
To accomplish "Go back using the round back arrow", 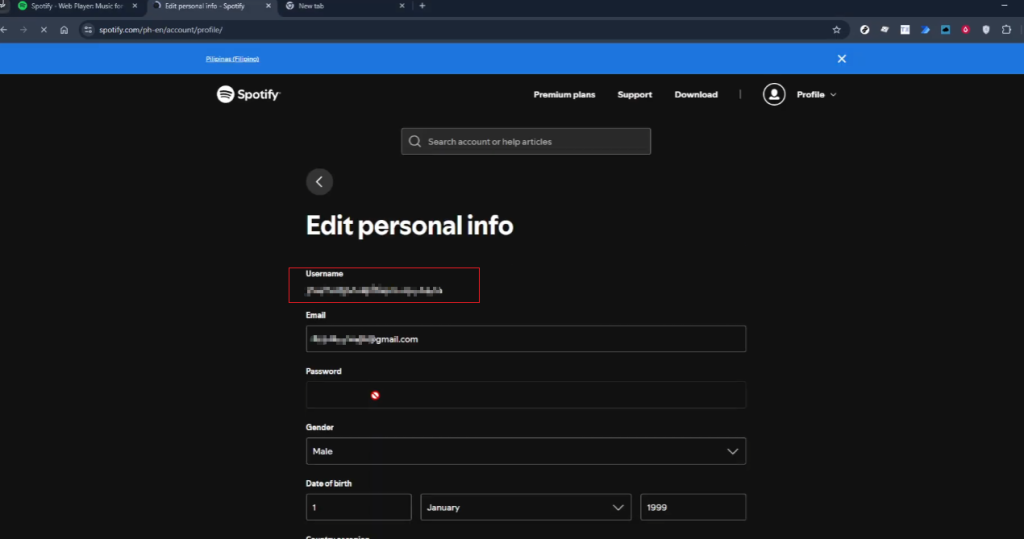I will 319,182.
